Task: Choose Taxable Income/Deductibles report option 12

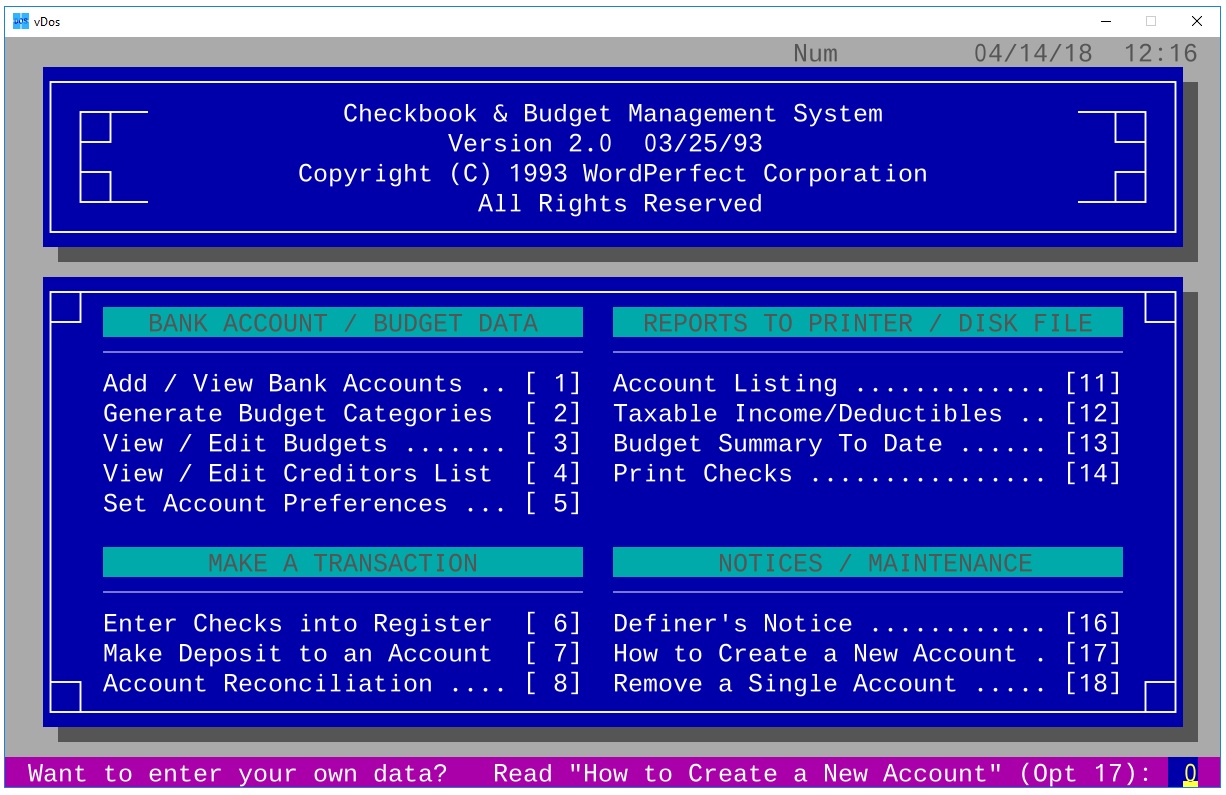Action: click(867, 414)
